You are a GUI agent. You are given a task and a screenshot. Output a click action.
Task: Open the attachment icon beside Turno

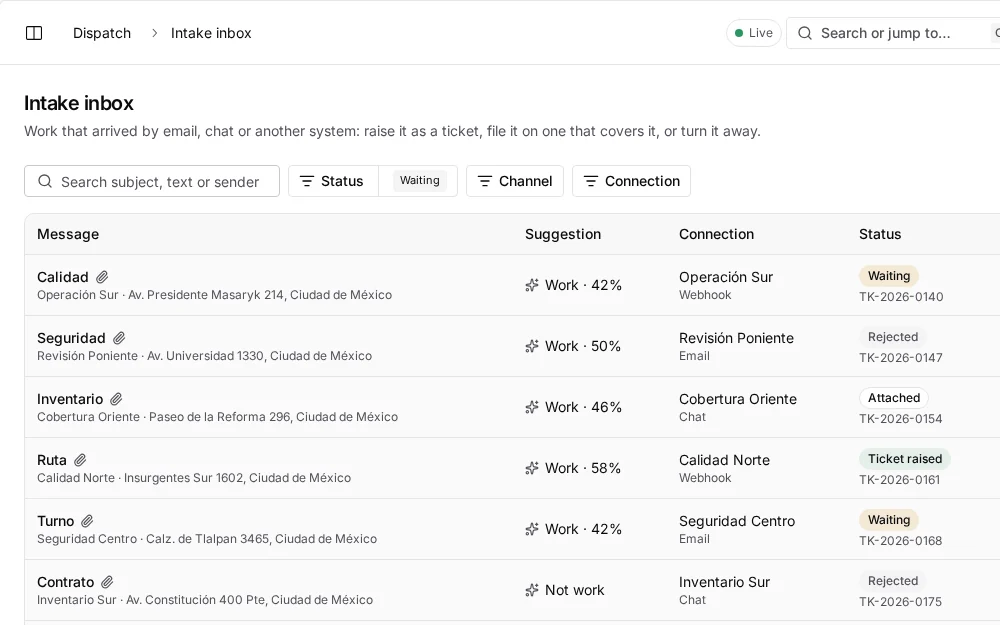click(87, 521)
